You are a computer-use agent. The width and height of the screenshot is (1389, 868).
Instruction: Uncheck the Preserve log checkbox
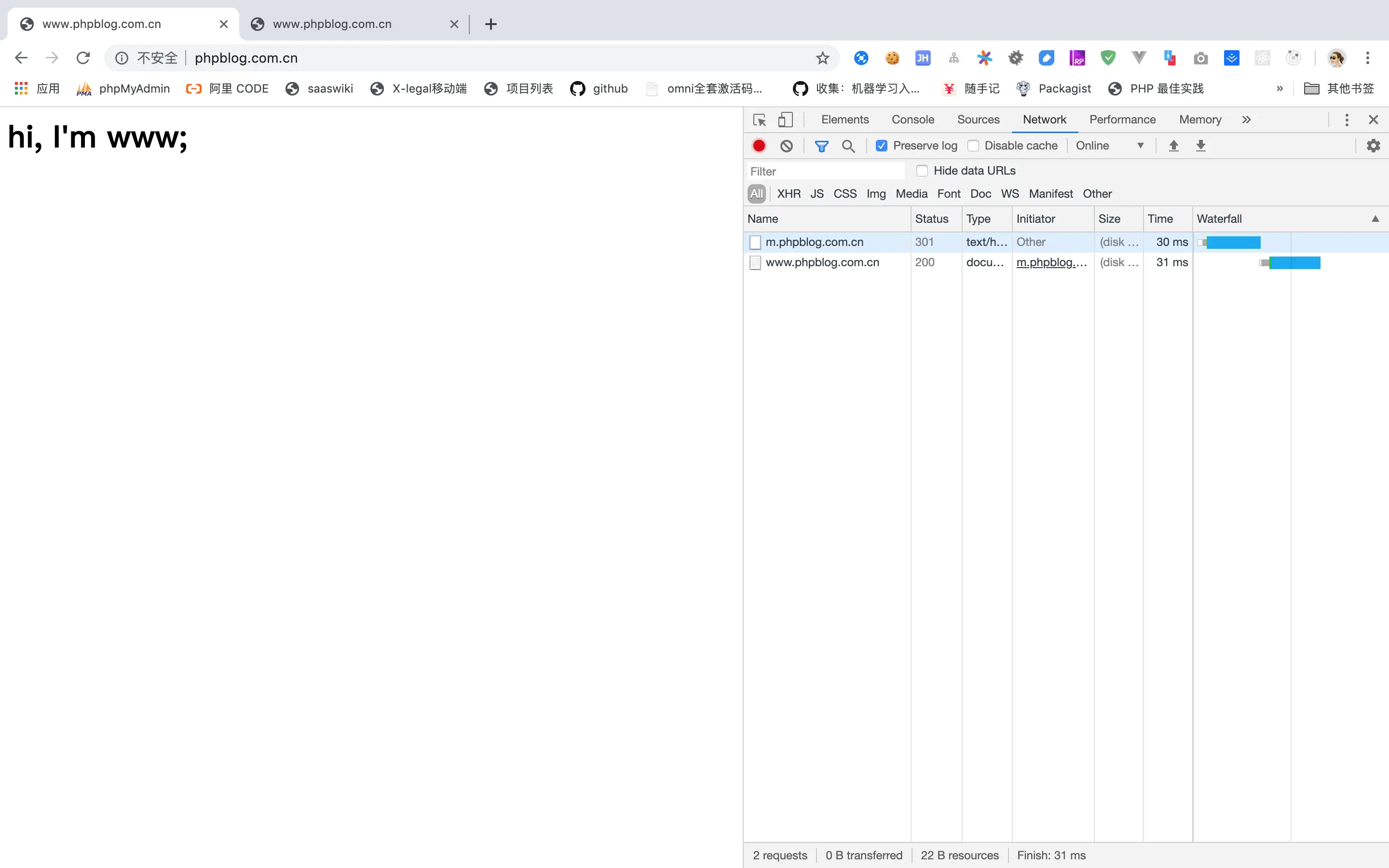tap(882, 146)
